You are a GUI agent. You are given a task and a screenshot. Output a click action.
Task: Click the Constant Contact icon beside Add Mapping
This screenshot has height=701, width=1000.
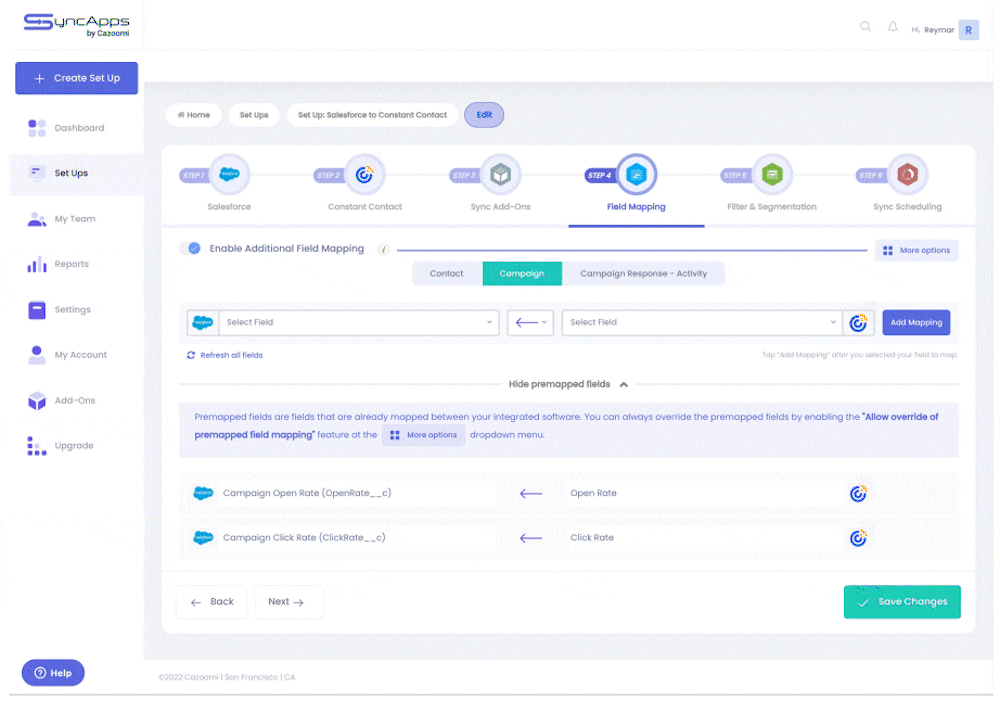tap(858, 323)
